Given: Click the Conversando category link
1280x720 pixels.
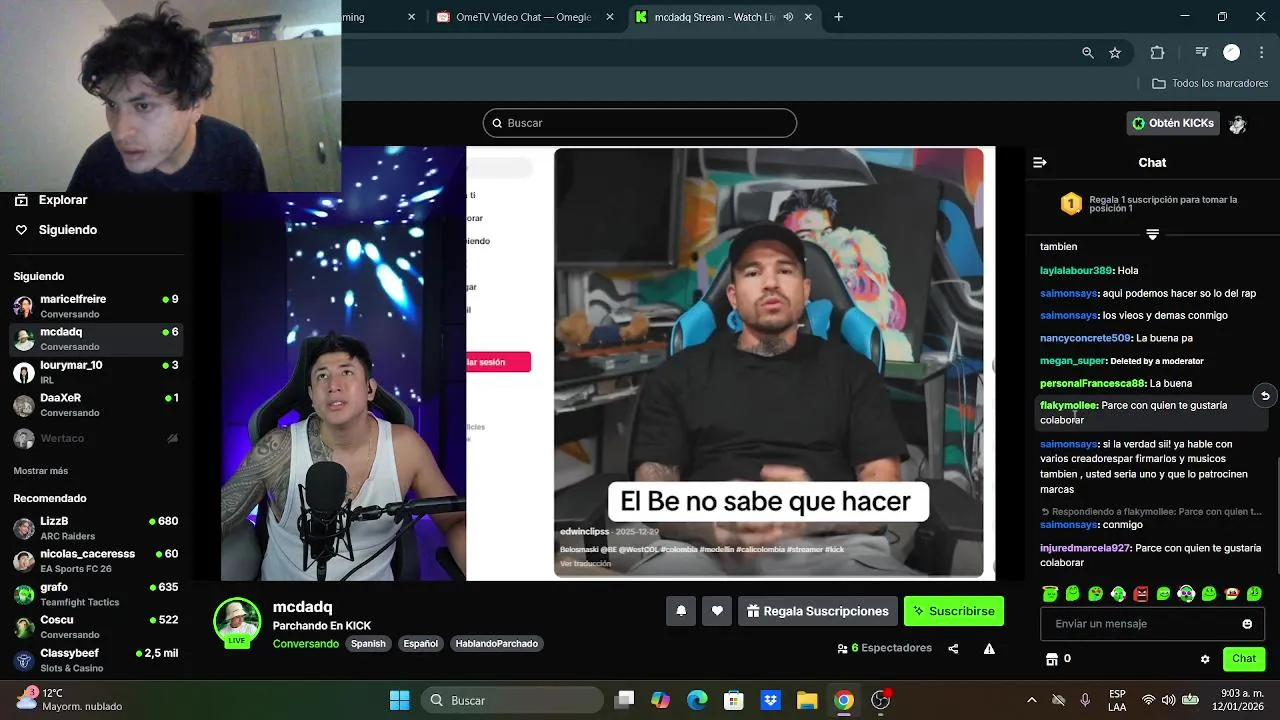Looking at the screenshot, I should (x=306, y=644).
